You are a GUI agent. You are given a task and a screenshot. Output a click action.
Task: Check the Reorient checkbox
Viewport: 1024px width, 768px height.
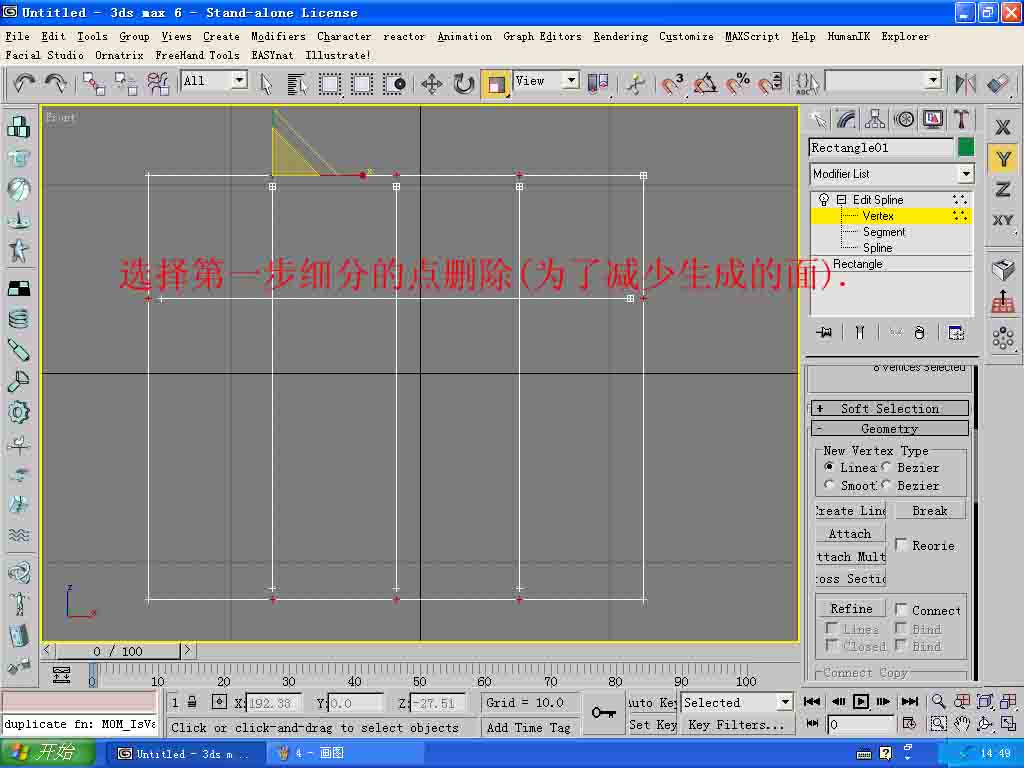click(x=902, y=545)
